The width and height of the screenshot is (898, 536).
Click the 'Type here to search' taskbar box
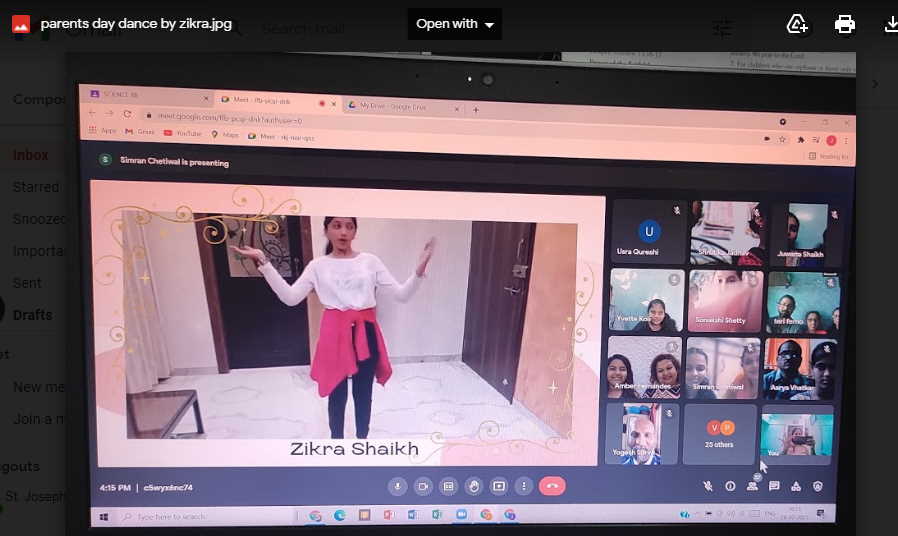209,517
